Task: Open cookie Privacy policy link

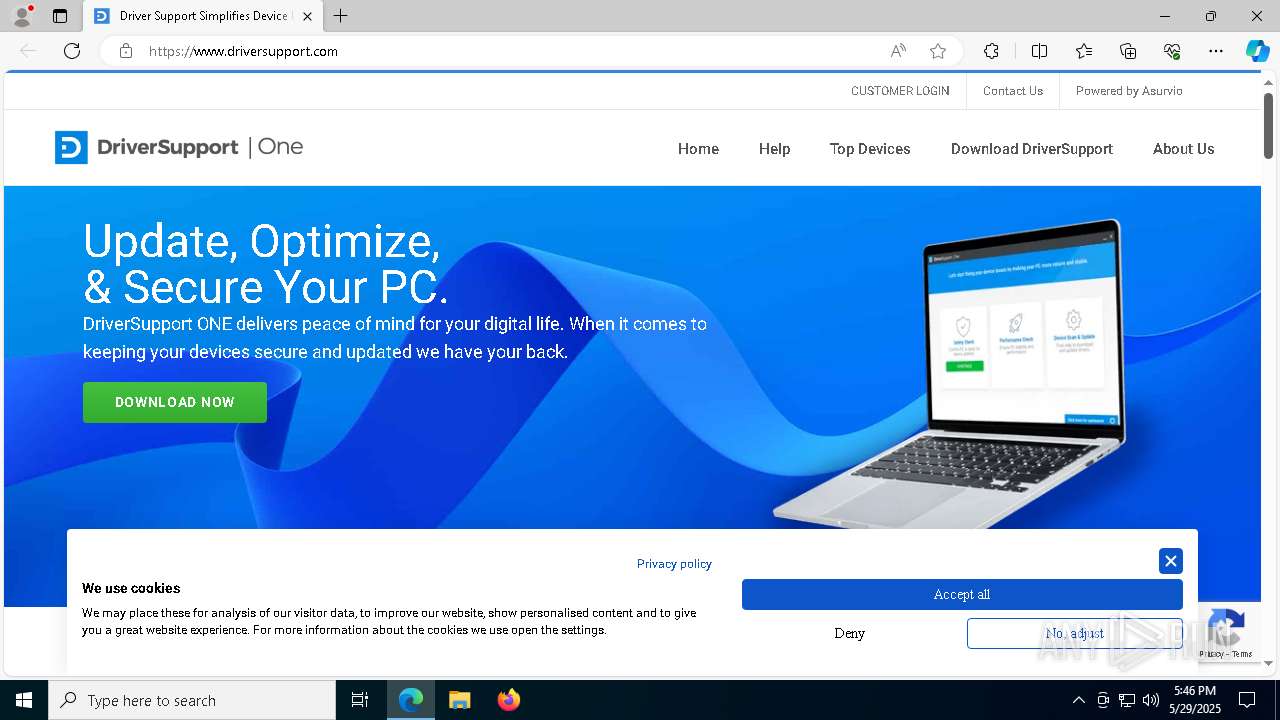Action: pos(674,564)
